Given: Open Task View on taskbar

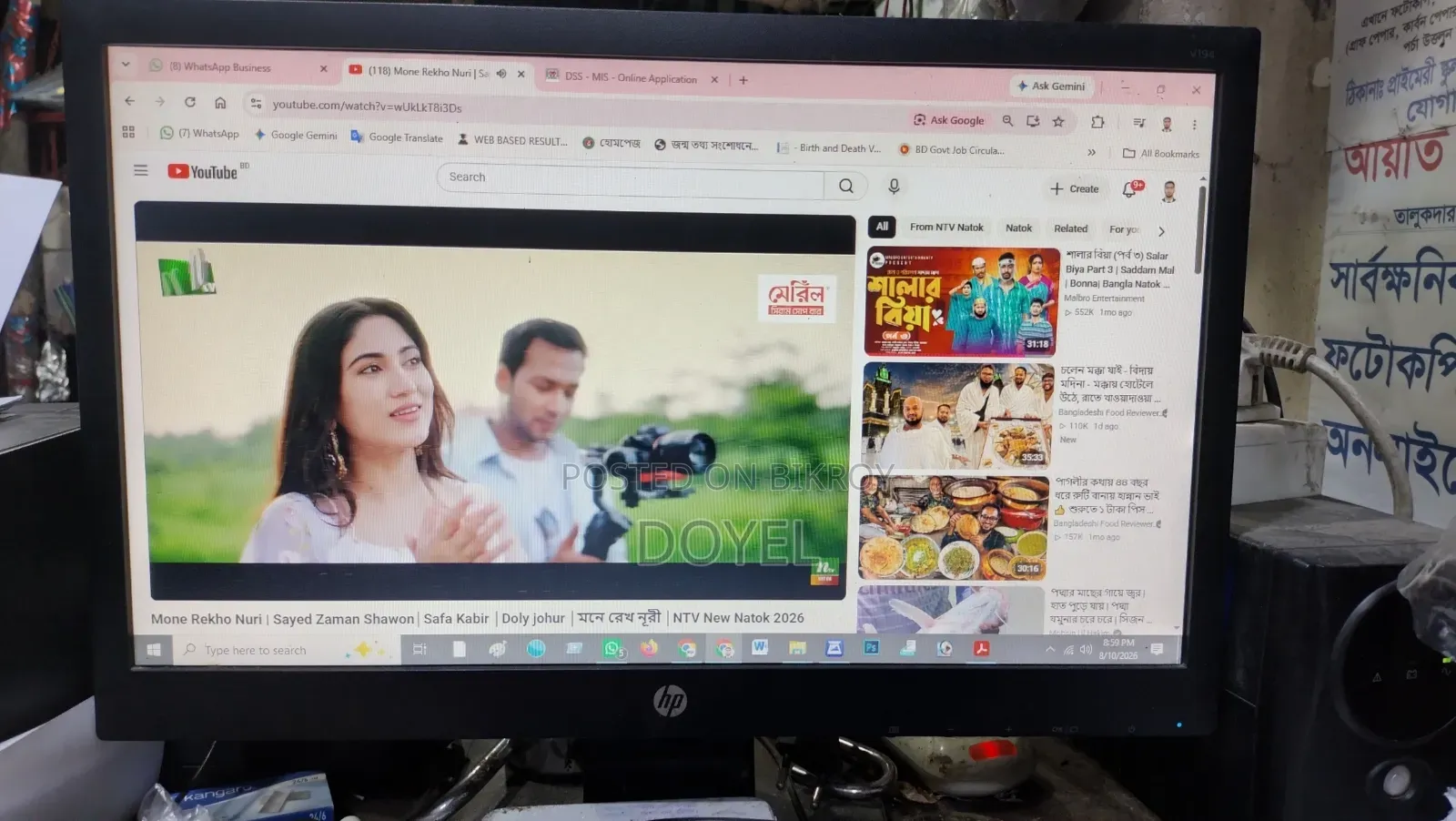Looking at the screenshot, I should (420, 649).
